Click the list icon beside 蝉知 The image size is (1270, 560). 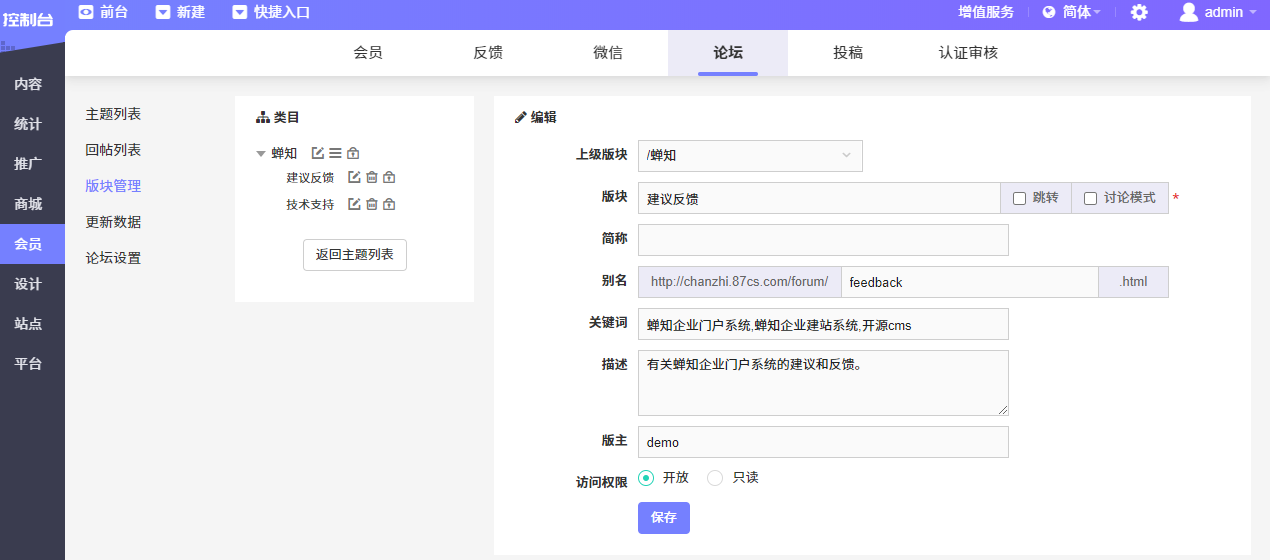(335, 153)
